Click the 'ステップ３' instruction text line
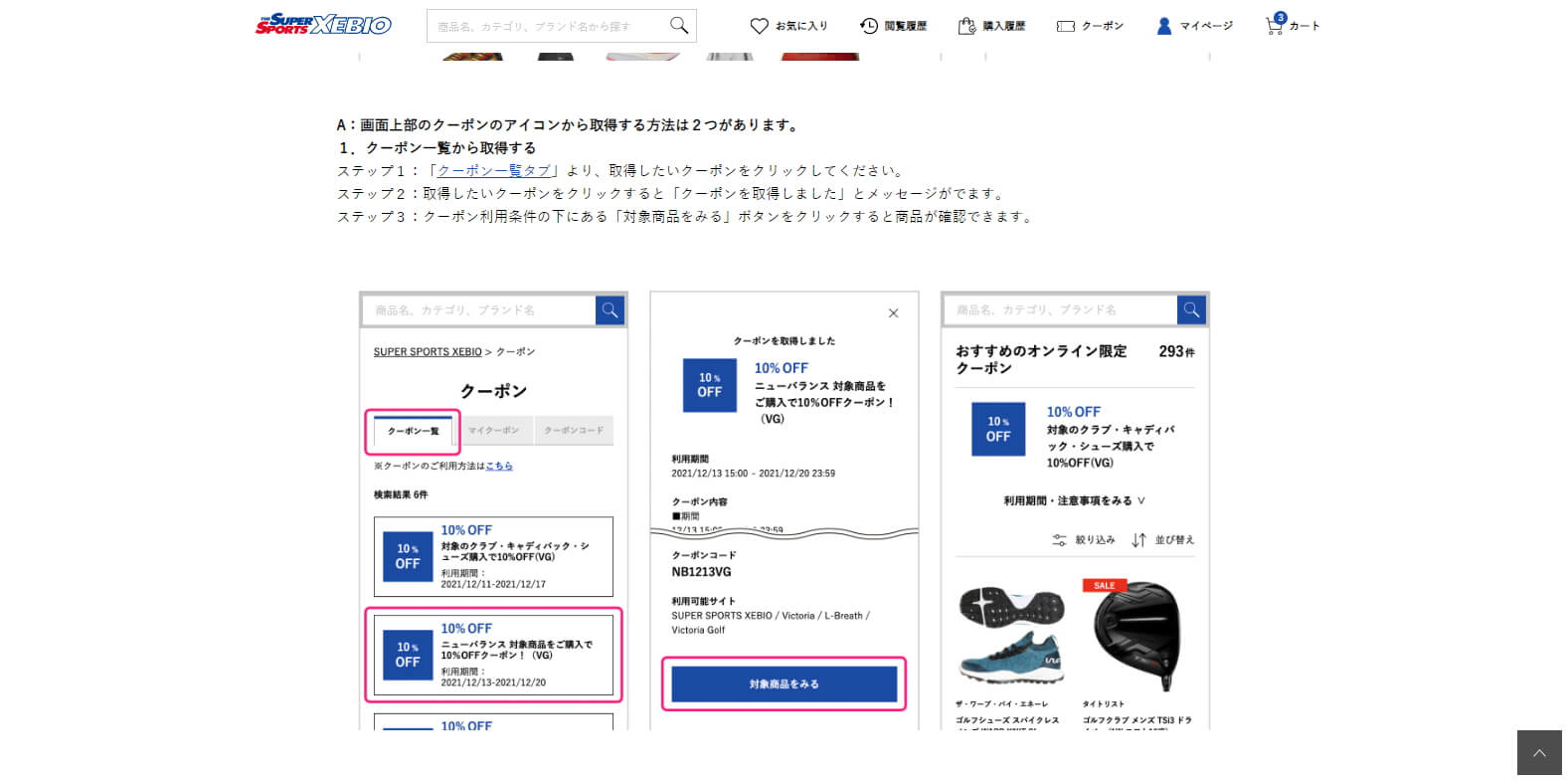 (687, 217)
